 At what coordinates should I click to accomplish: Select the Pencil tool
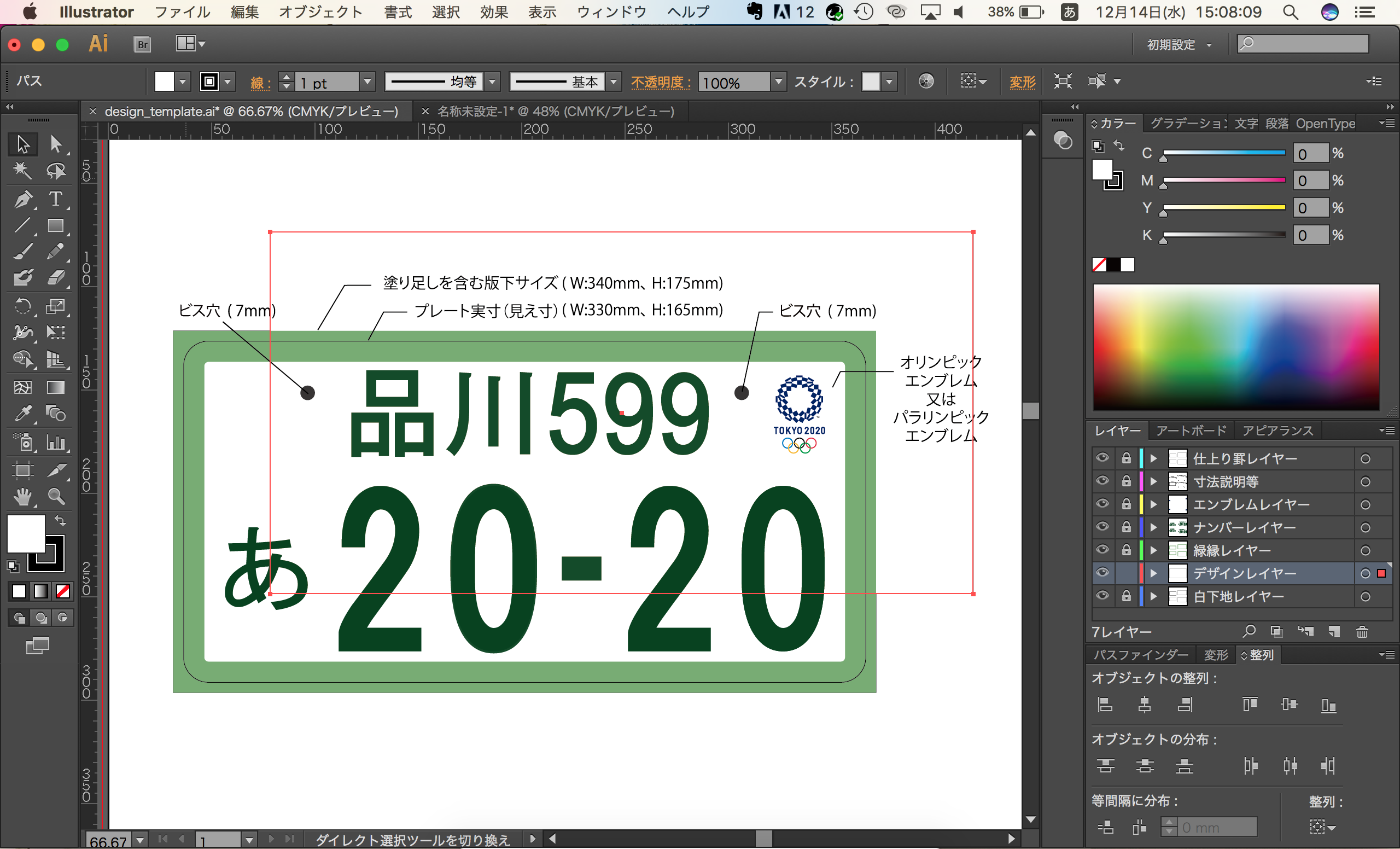[x=56, y=251]
